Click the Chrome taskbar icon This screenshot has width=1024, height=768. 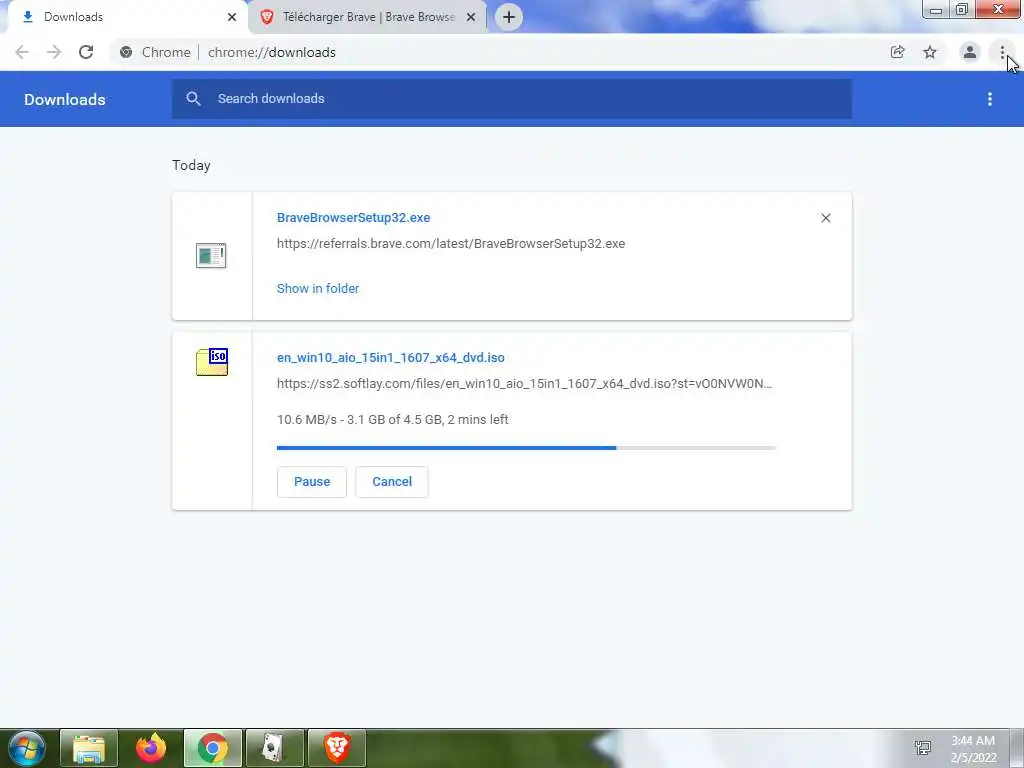213,748
